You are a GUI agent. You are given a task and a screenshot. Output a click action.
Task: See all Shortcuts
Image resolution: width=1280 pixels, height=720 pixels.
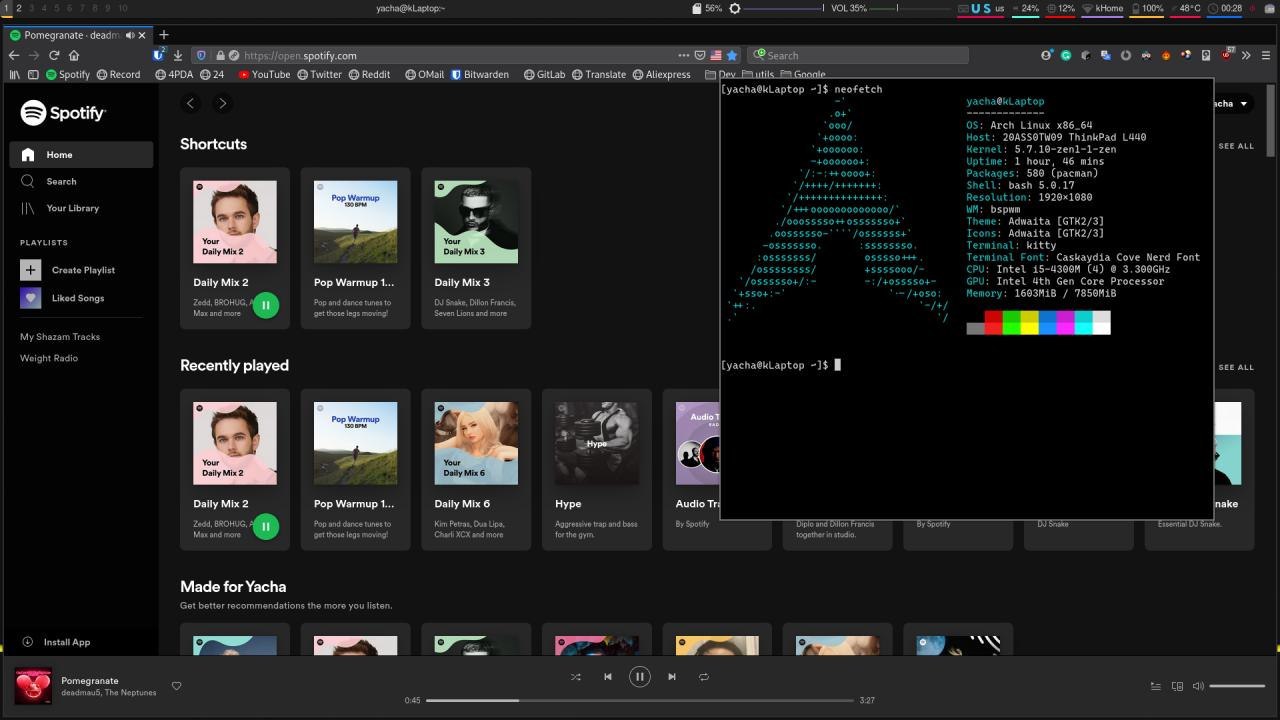pos(1236,146)
